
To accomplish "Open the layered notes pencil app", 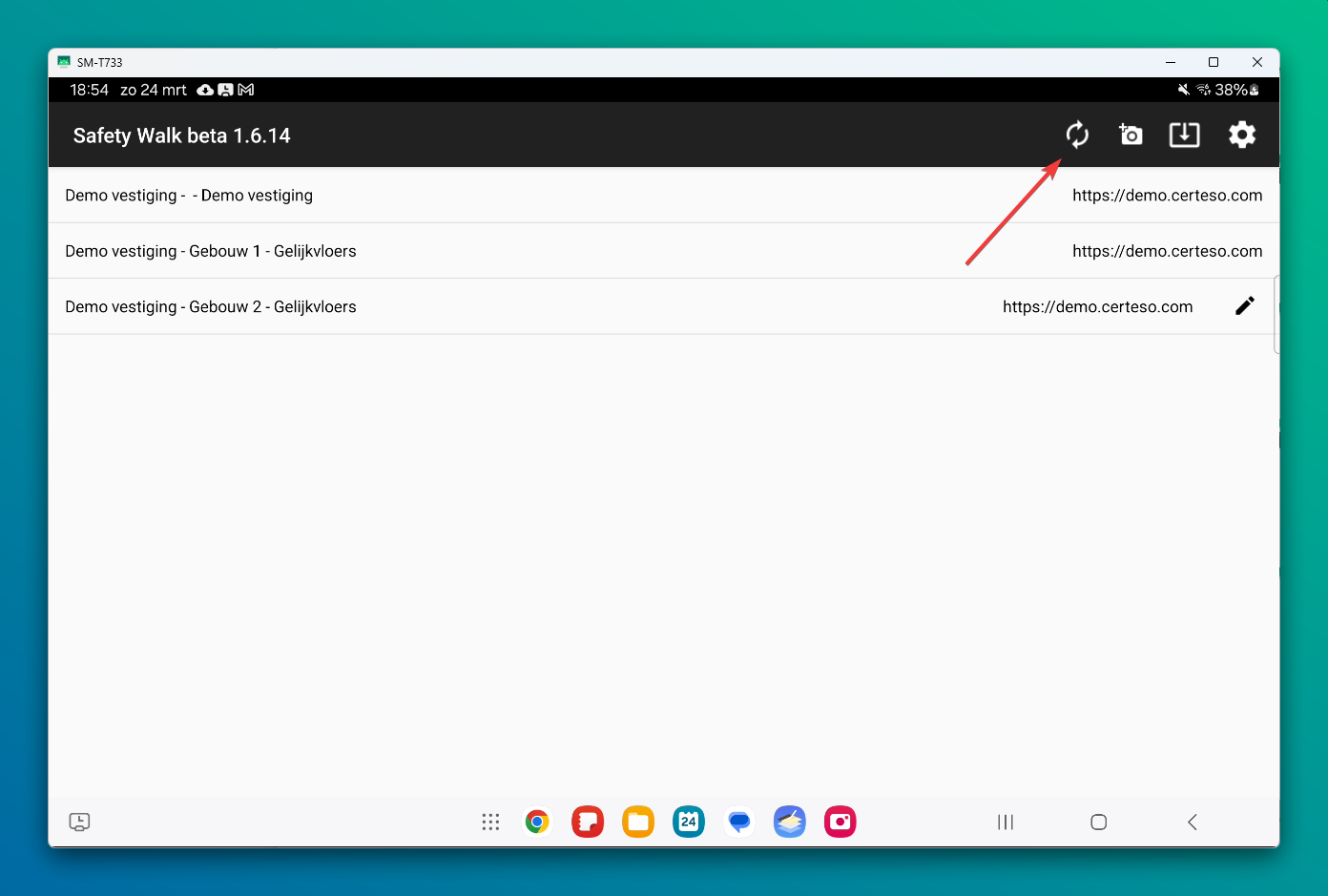I will 790,822.
